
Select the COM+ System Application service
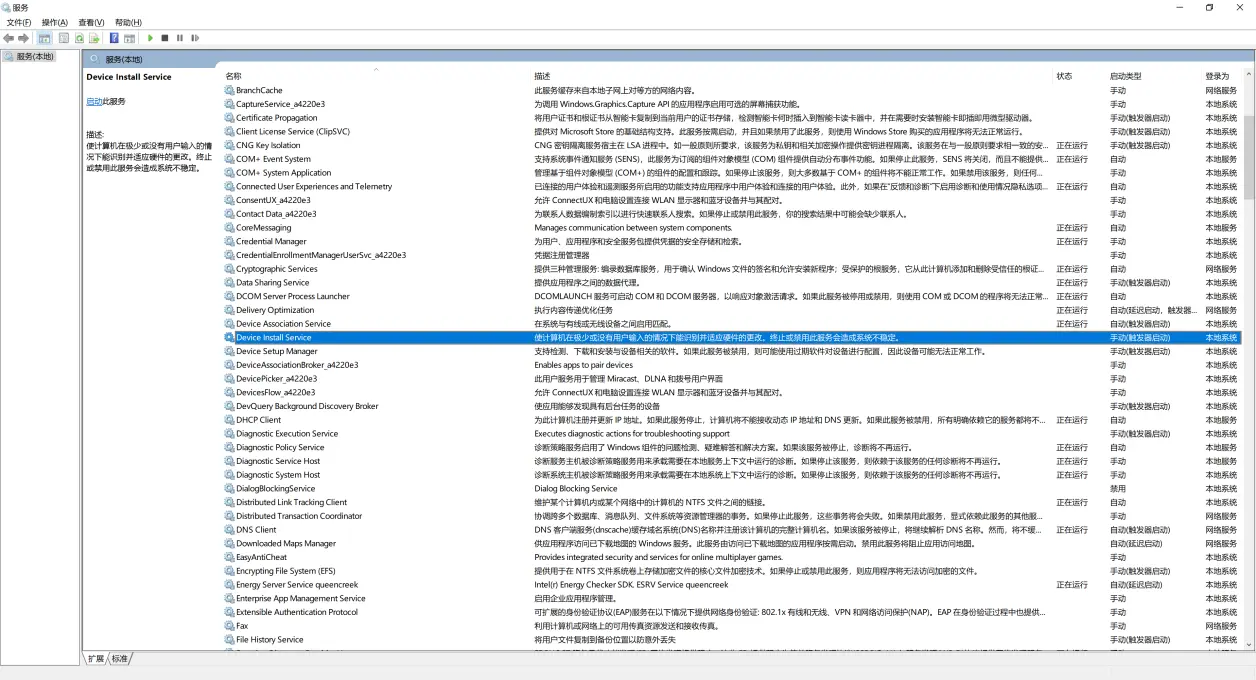pos(283,173)
